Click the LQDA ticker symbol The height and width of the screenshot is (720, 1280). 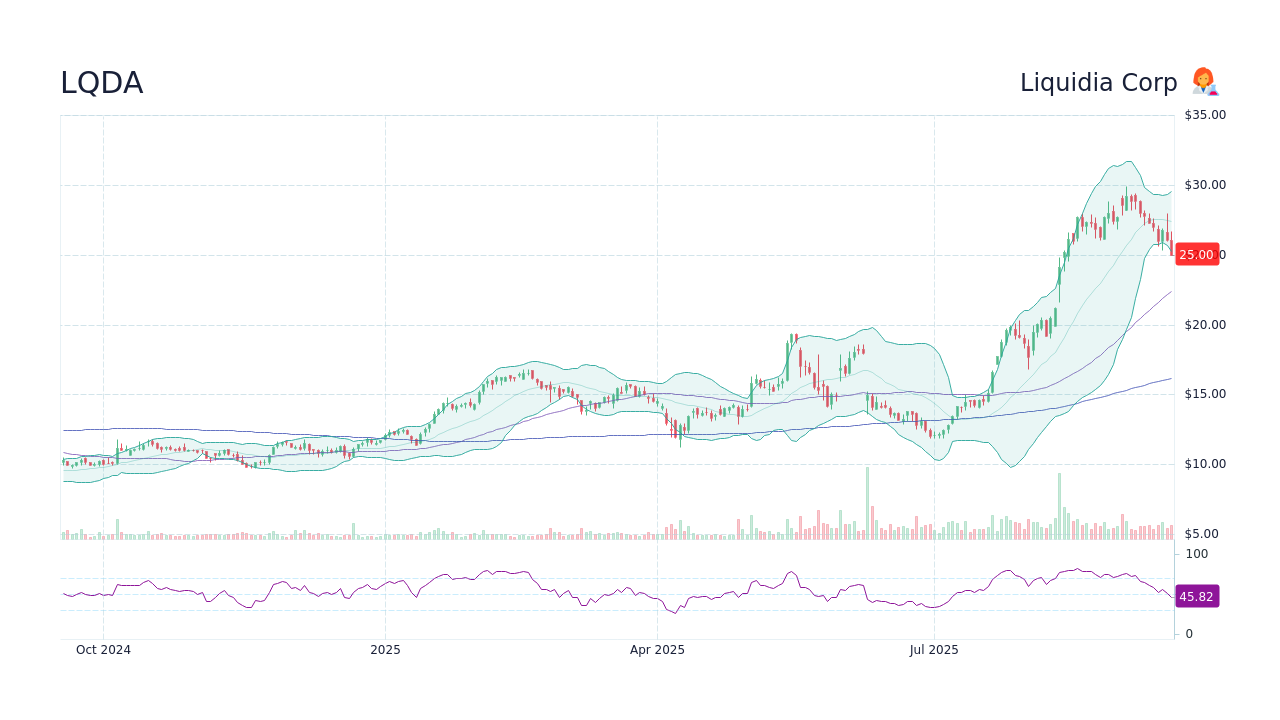pyautogui.click(x=101, y=83)
